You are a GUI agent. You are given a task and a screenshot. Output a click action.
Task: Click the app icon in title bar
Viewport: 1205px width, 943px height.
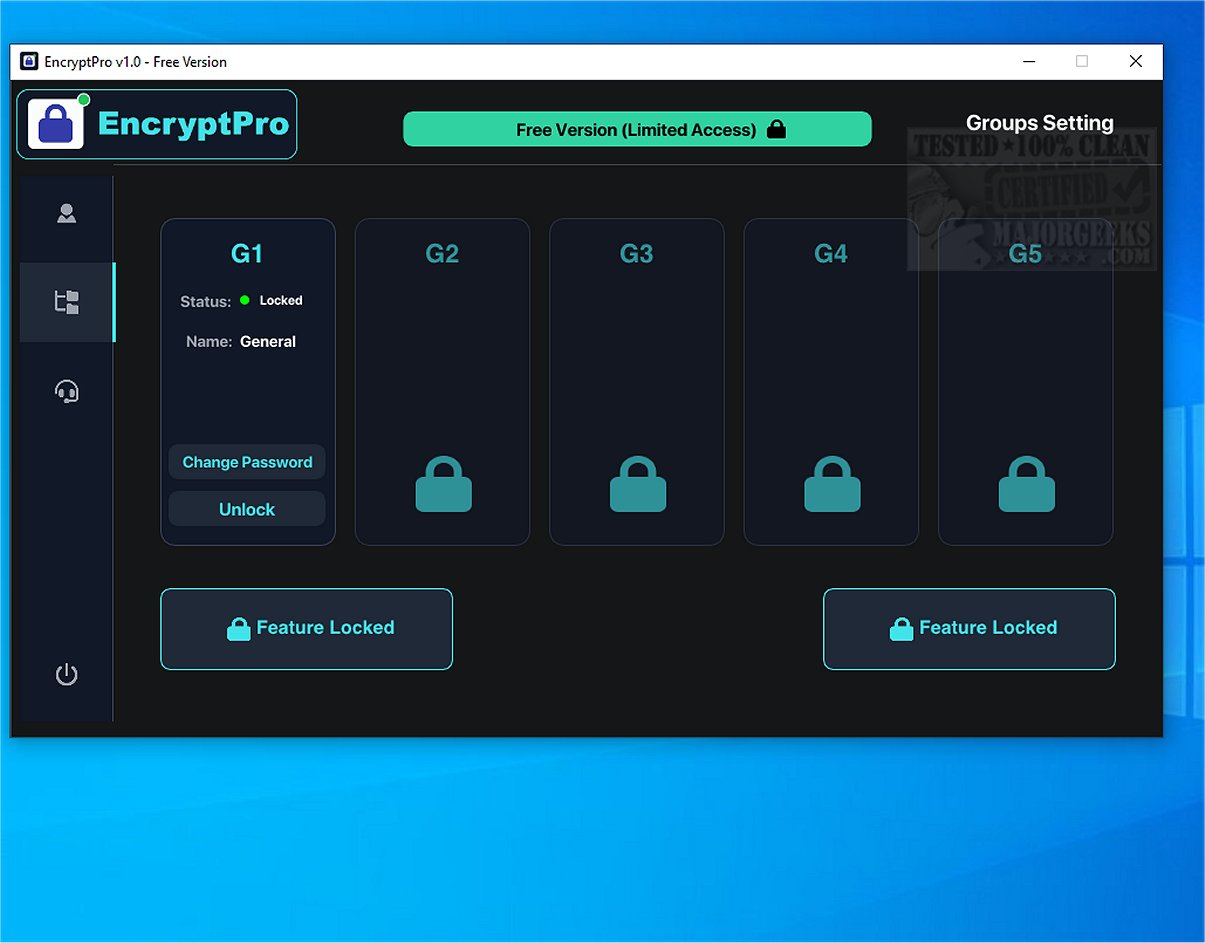[x=29, y=62]
